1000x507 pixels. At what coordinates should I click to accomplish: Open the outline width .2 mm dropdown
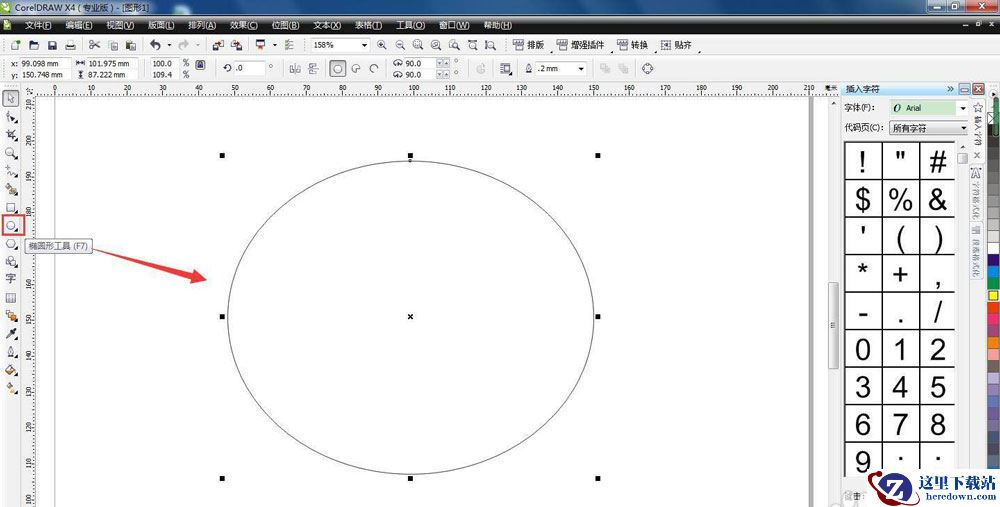581,69
